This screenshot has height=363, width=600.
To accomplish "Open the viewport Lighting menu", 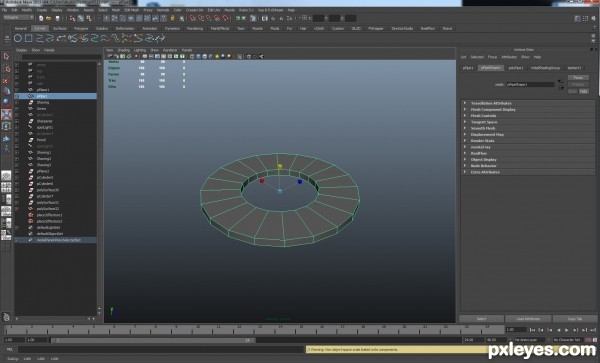I will [x=140, y=50].
